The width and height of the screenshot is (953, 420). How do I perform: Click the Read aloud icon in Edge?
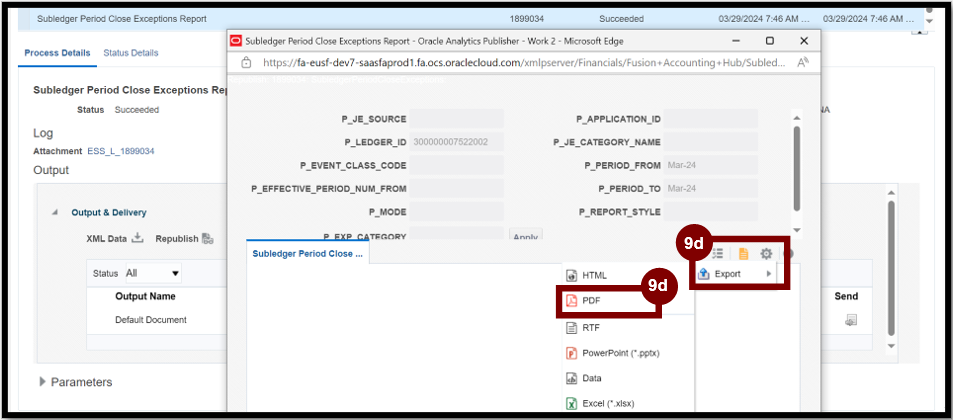pos(801,62)
